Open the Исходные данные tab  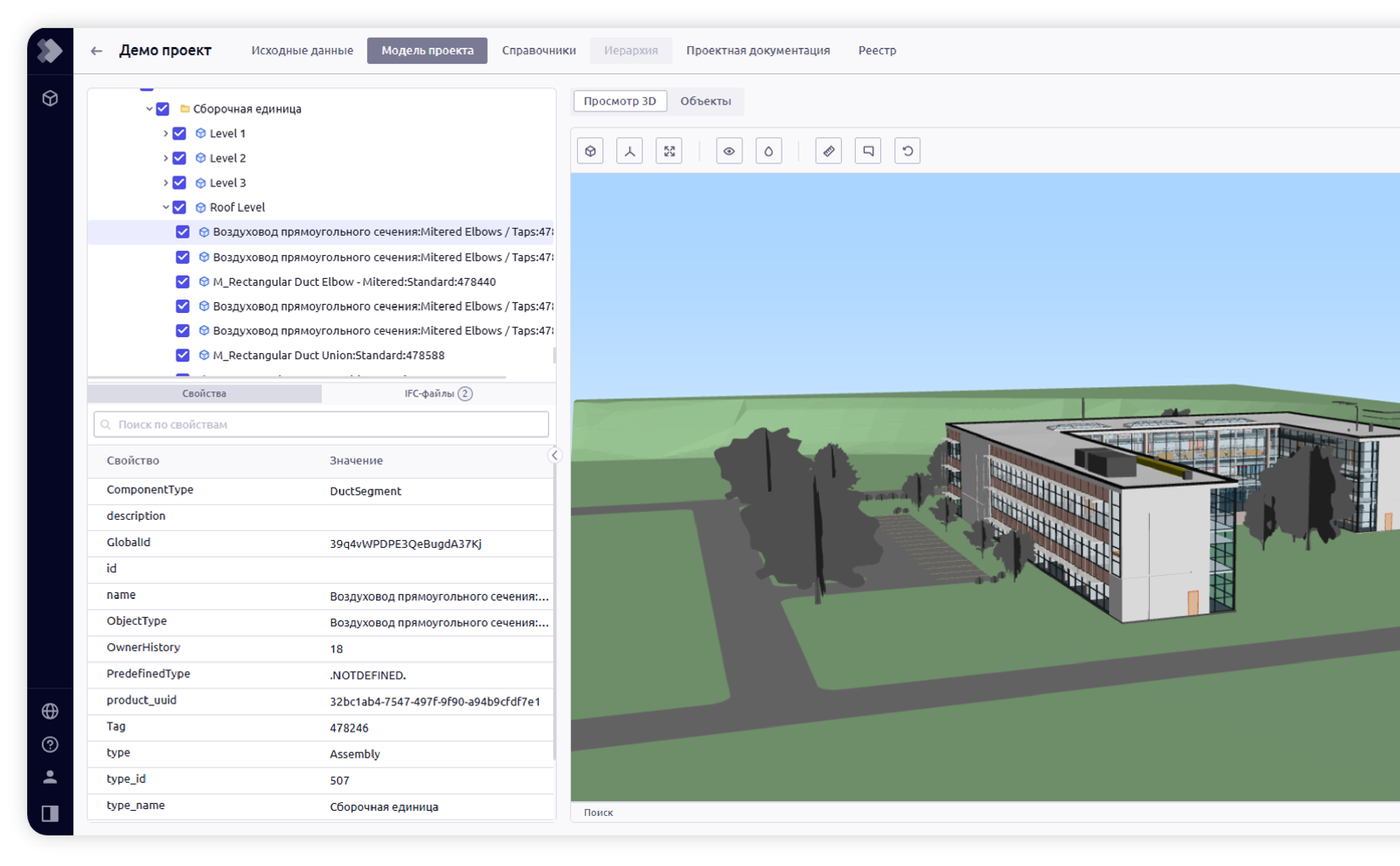coord(302,50)
